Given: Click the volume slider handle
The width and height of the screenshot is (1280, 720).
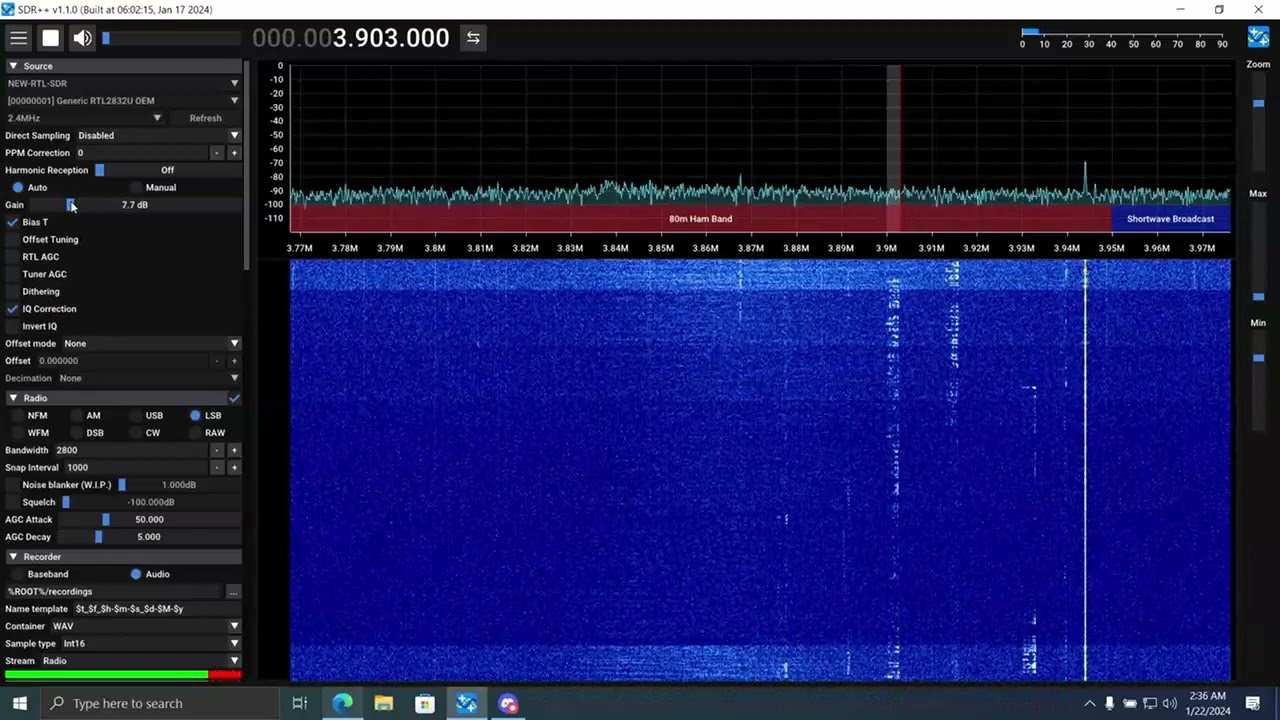Looking at the screenshot, I should click(106, 38).
